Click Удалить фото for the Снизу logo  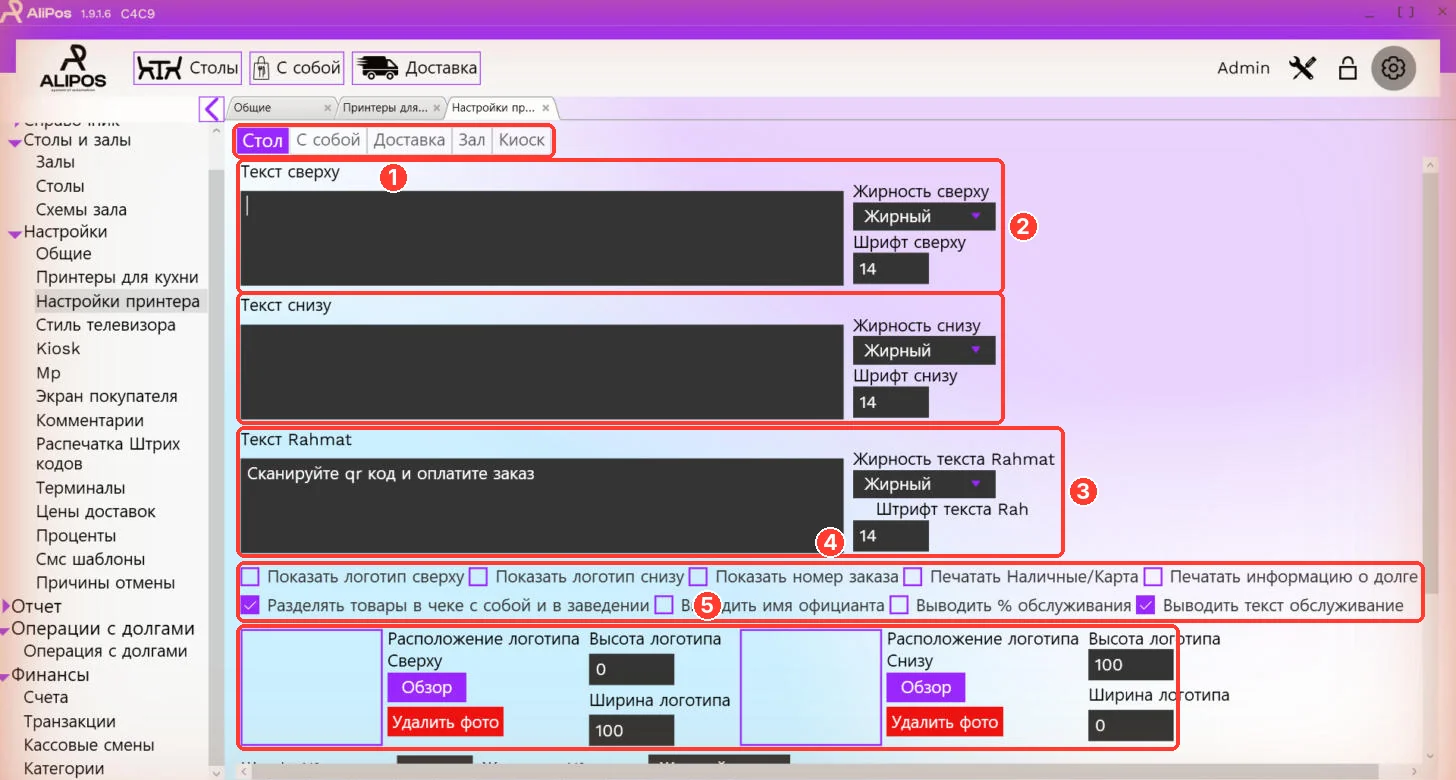[x=945, y=721]
